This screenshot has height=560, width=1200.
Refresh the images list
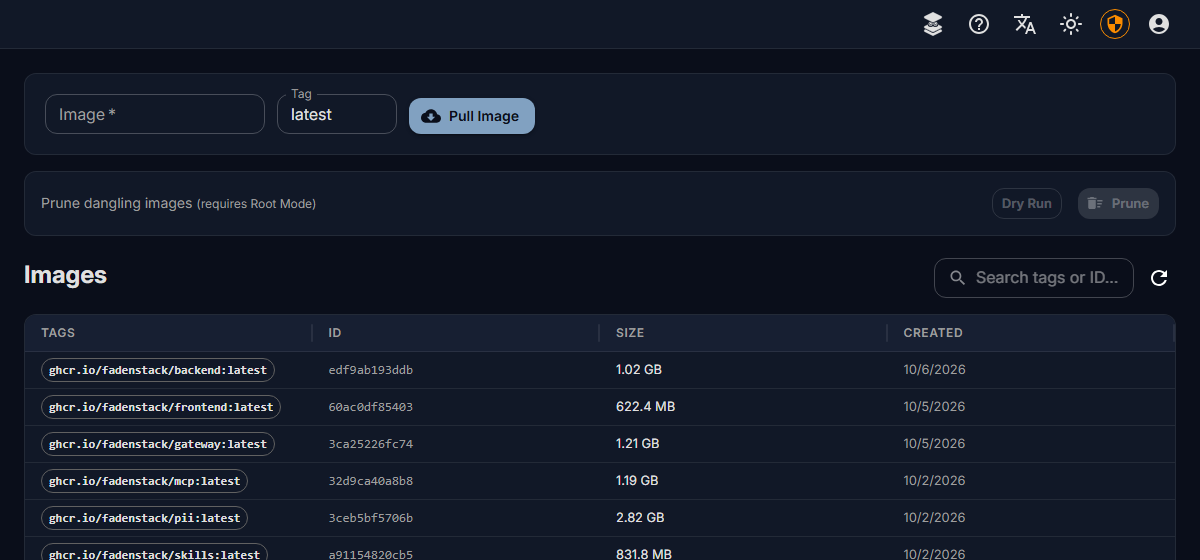(x=1159, y=278)
